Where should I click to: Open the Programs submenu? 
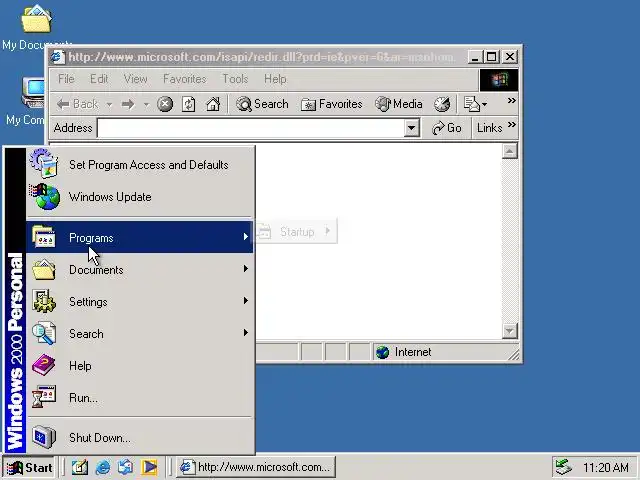[140, 237]
